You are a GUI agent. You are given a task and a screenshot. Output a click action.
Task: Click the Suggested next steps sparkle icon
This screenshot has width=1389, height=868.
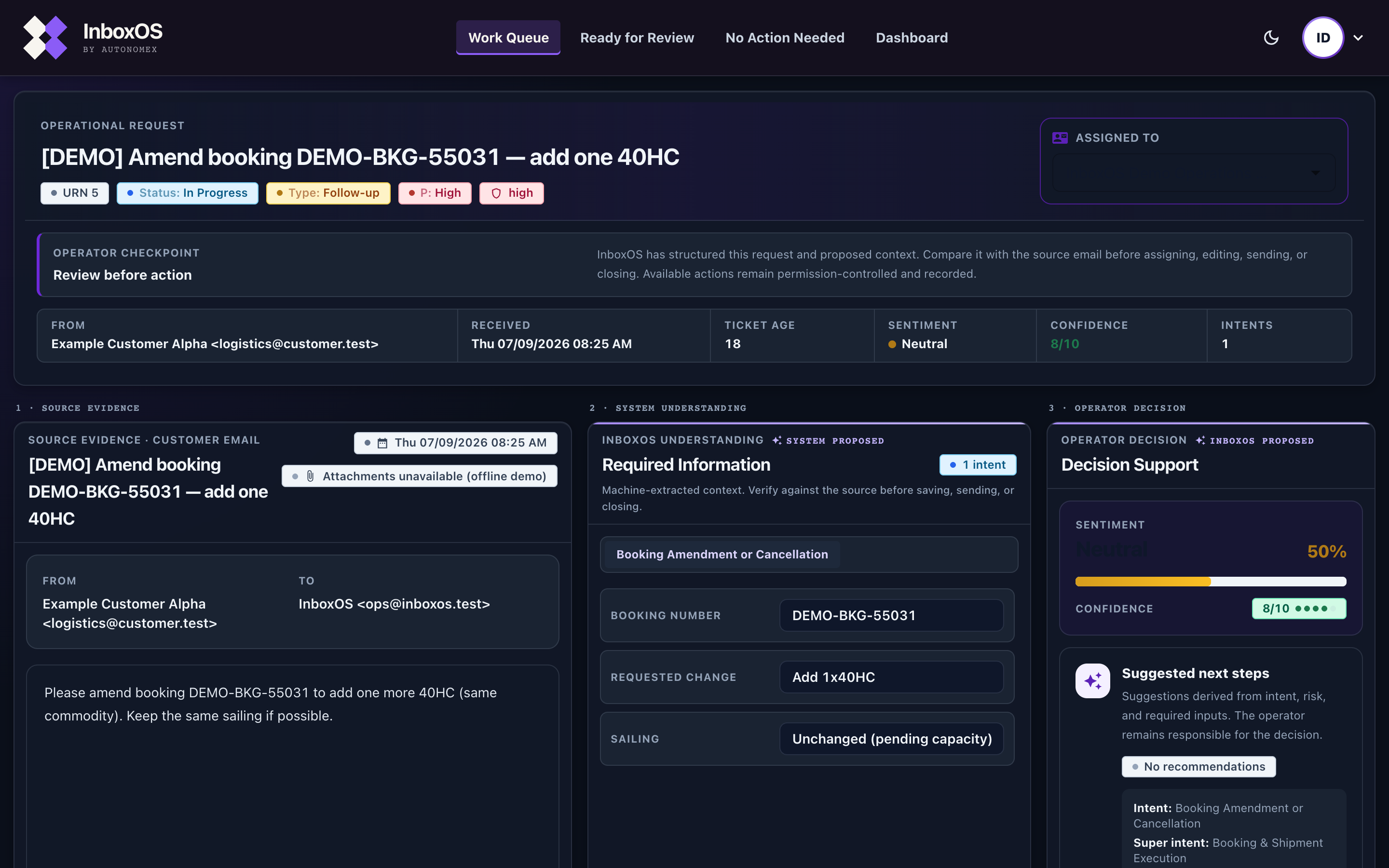click(1093, 681)
